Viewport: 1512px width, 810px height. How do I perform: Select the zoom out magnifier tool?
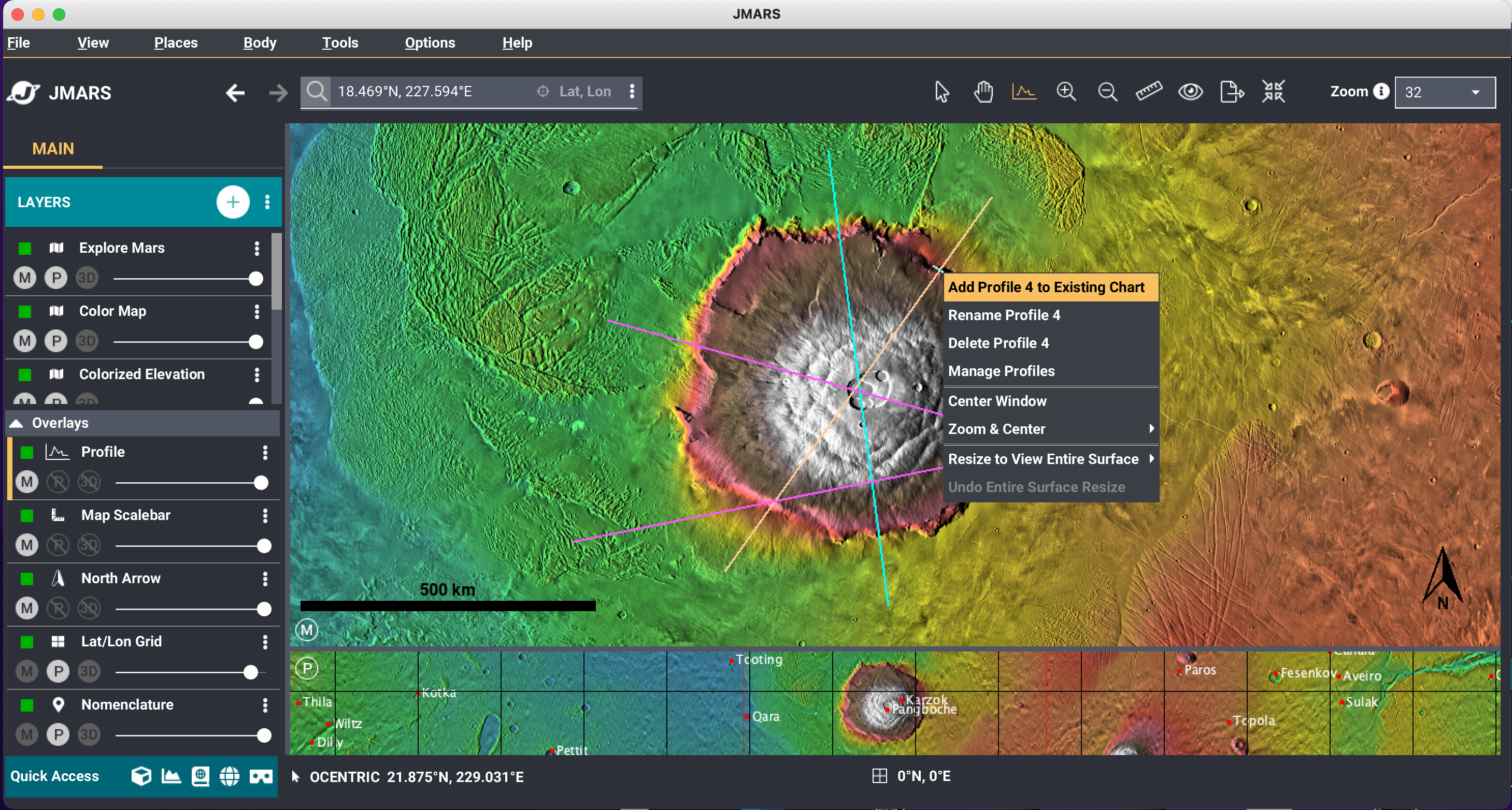1108,92
